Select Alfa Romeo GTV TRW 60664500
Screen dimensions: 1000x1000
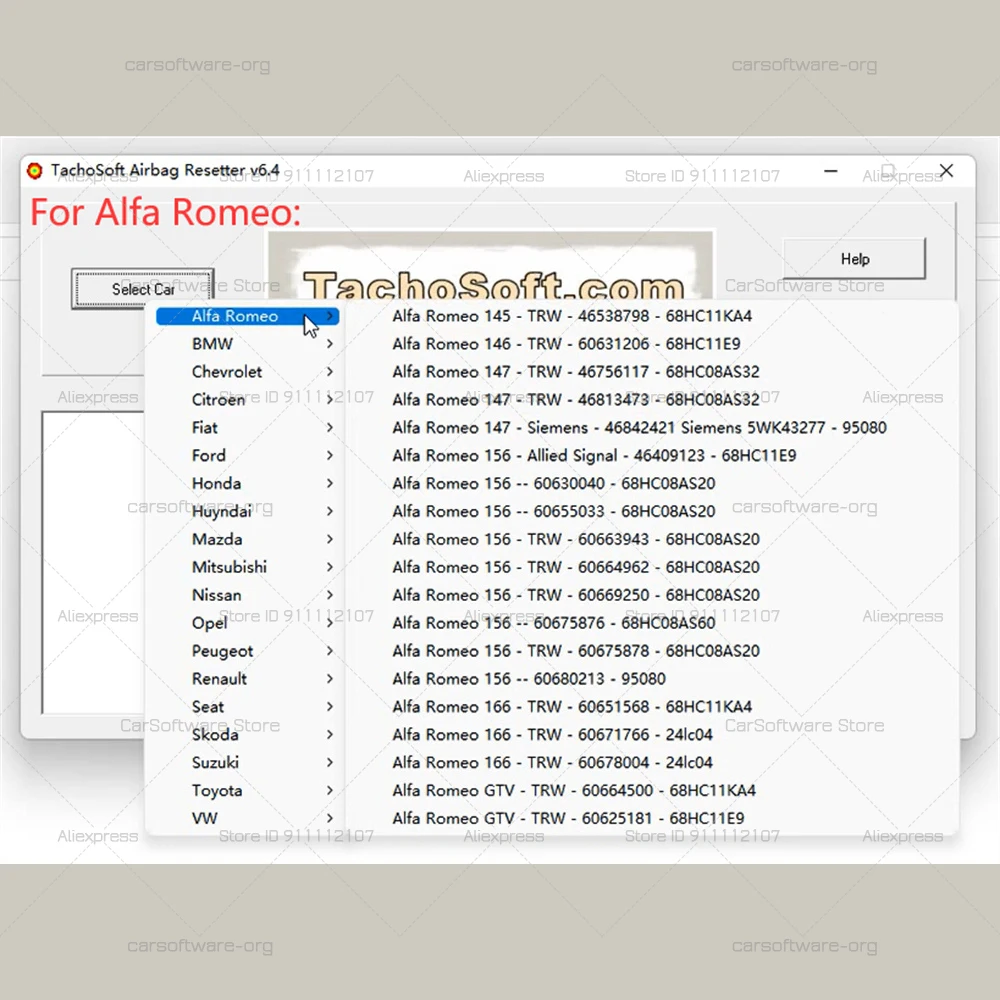point(574,790)
